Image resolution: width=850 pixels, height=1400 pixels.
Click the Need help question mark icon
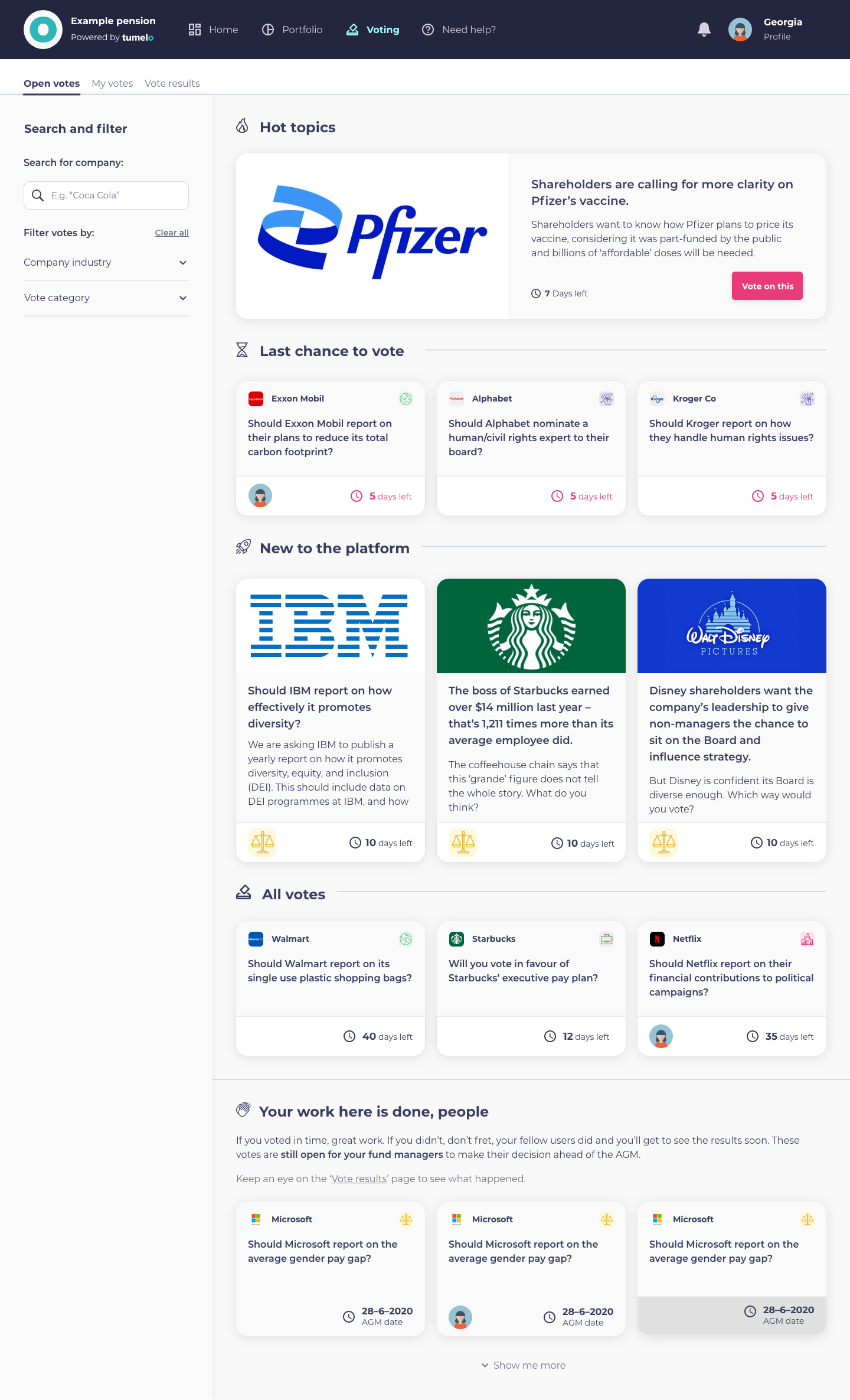click(x=428, y=30)
